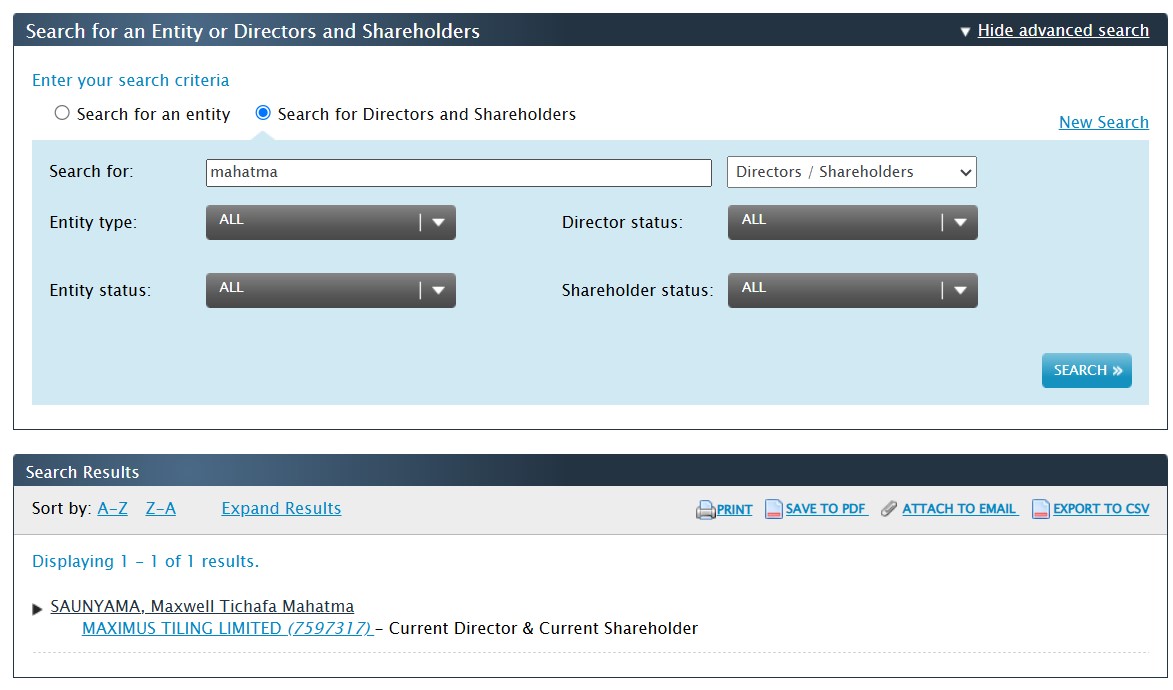Sort results A–Z
1173x690 pixels.
pyautogui.click(x=112, y=509)
